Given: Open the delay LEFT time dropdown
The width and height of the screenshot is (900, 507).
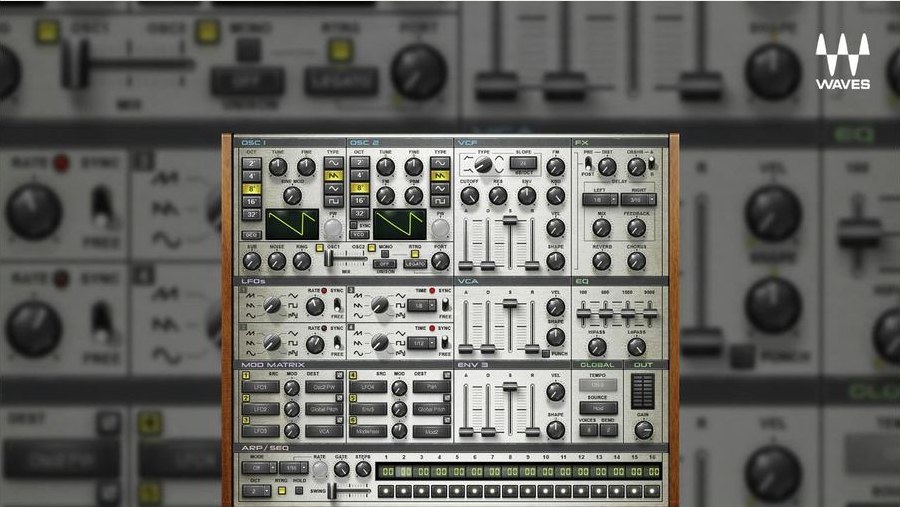Looking at the screenshot, I should click(600, 200).
